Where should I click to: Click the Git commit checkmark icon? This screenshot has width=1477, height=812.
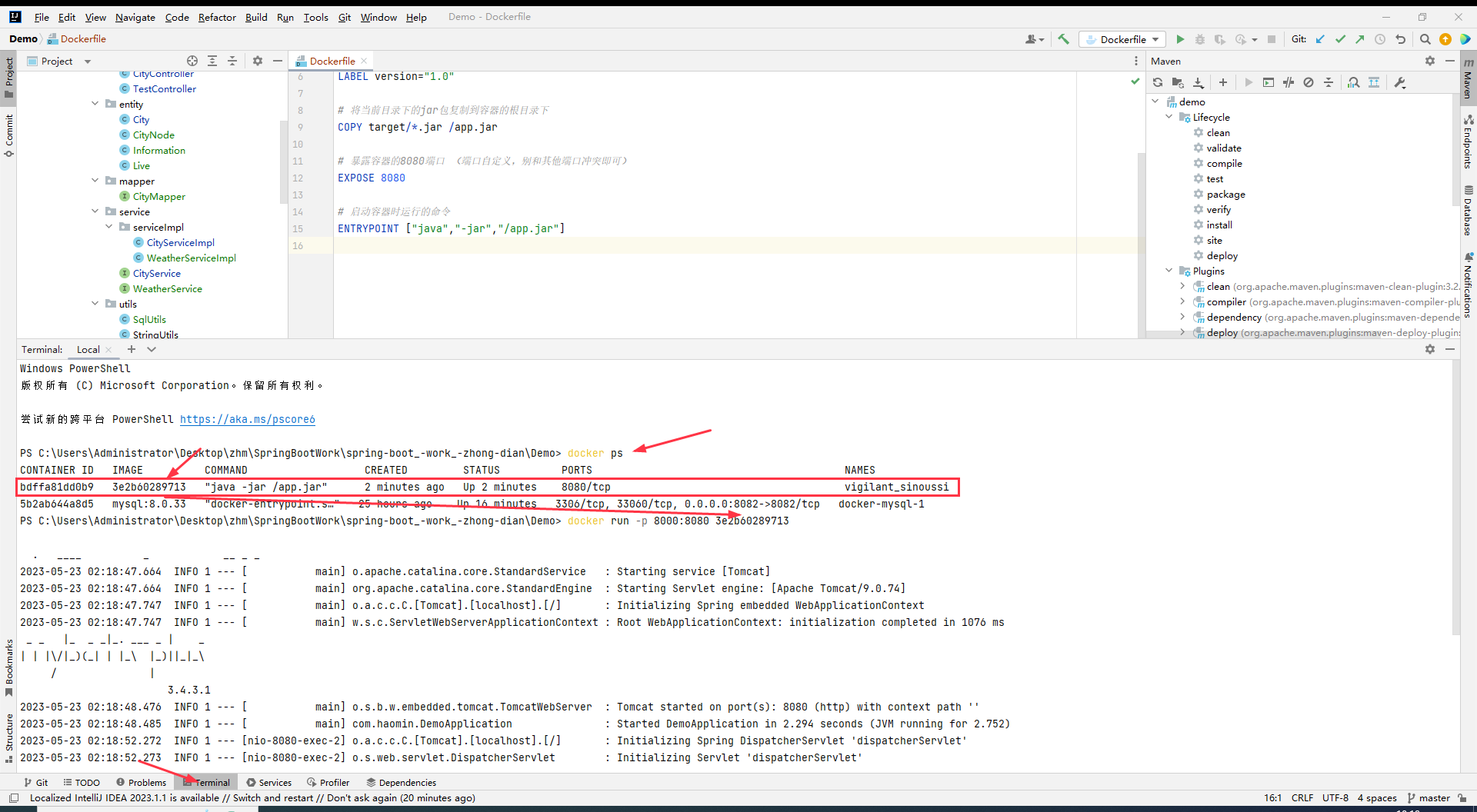point(1340,39)
